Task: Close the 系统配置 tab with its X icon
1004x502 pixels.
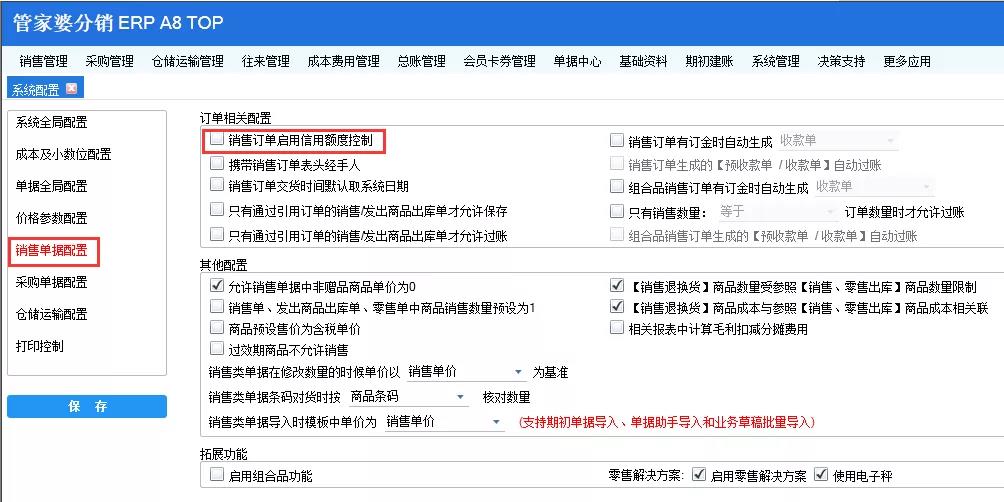Action: pos(71,88)
